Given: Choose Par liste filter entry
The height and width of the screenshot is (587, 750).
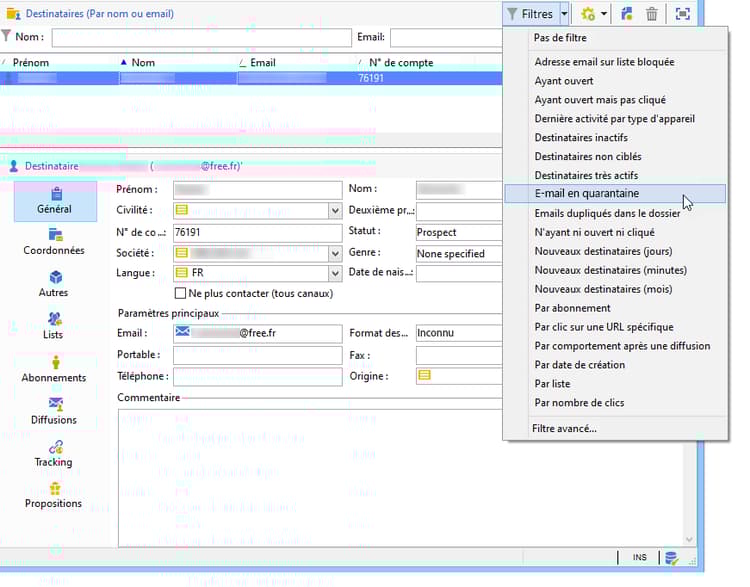Looking at the screenshot, I should [552, 384].
